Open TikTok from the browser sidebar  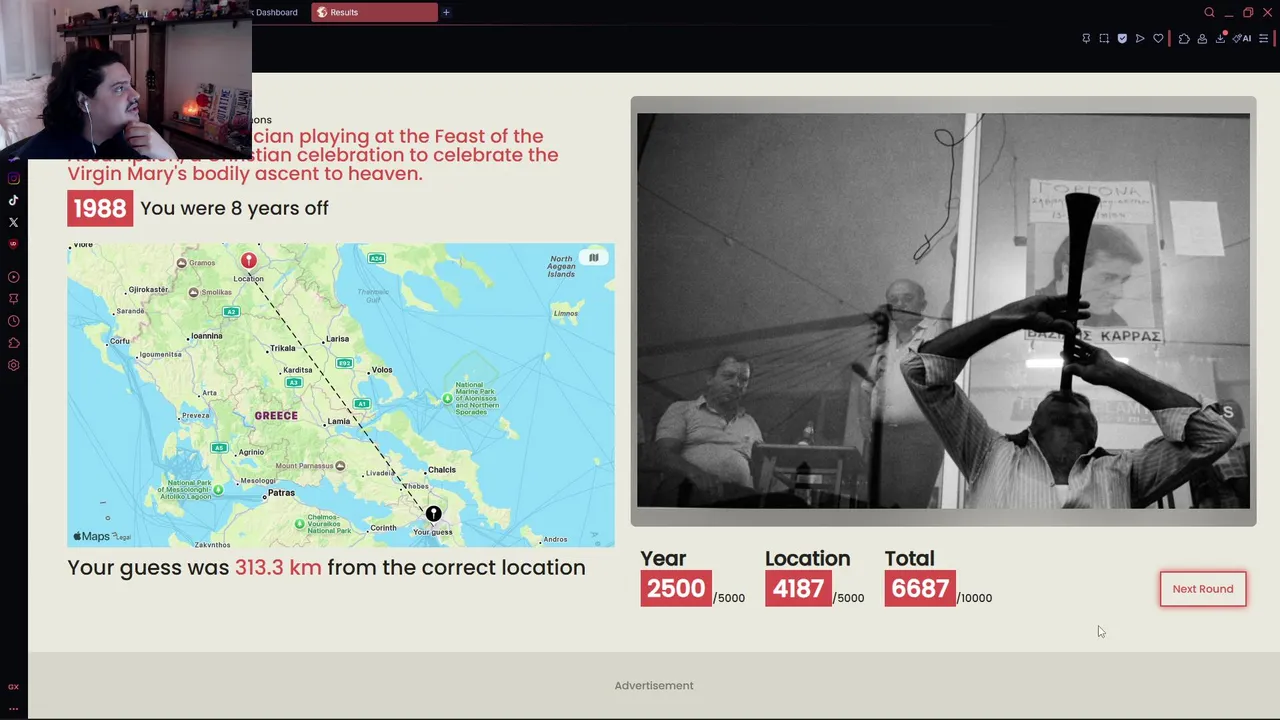[13, 200]
